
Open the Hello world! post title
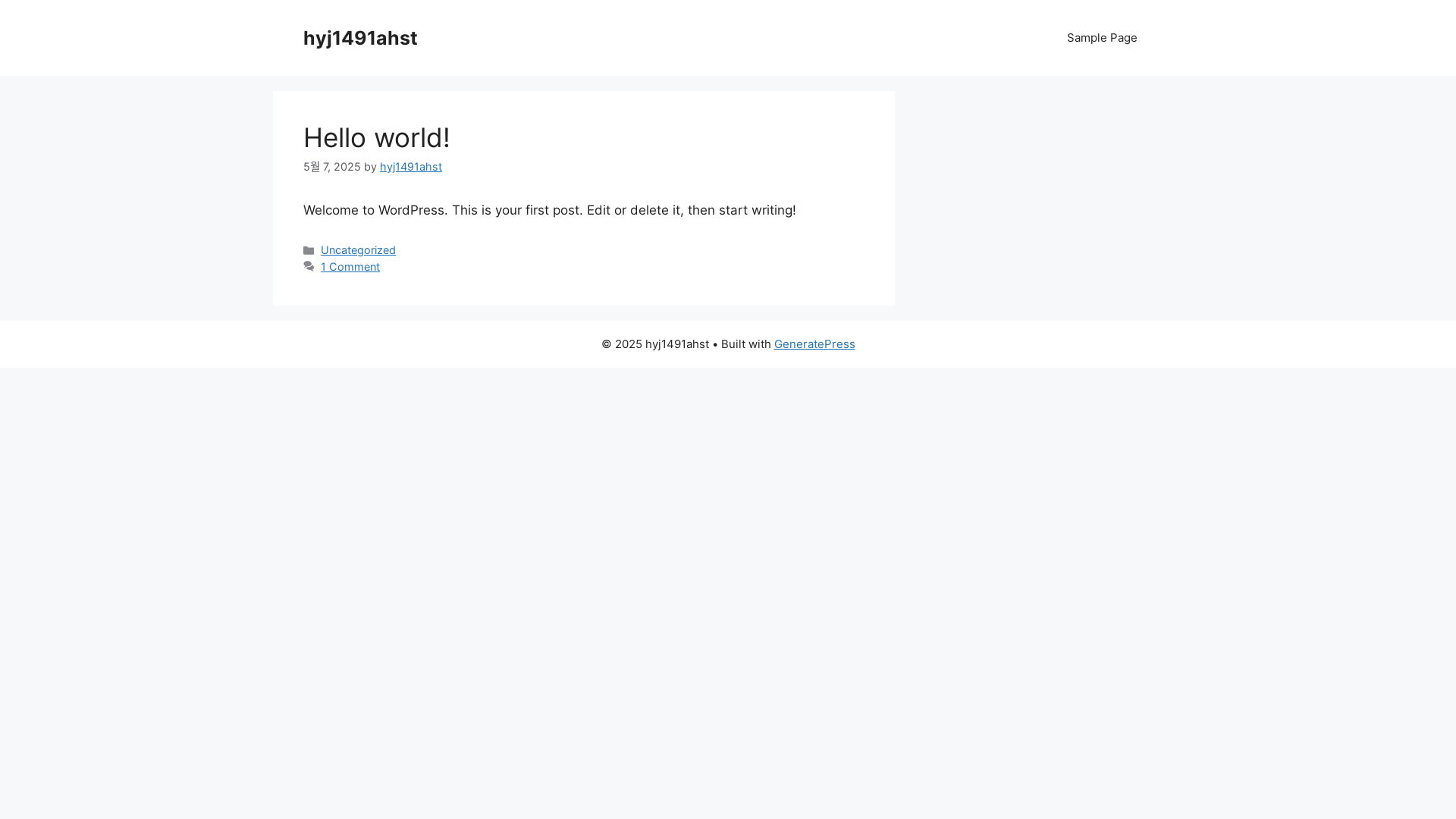[x=377, y=138]
